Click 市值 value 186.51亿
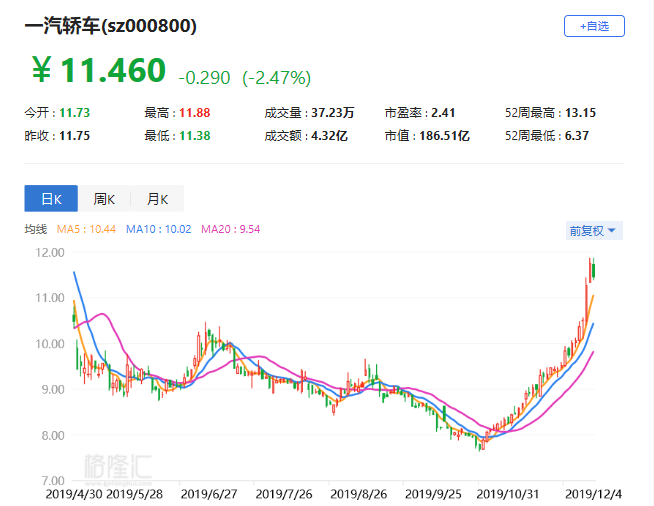654x506 pixels. [x=444, y=136]
